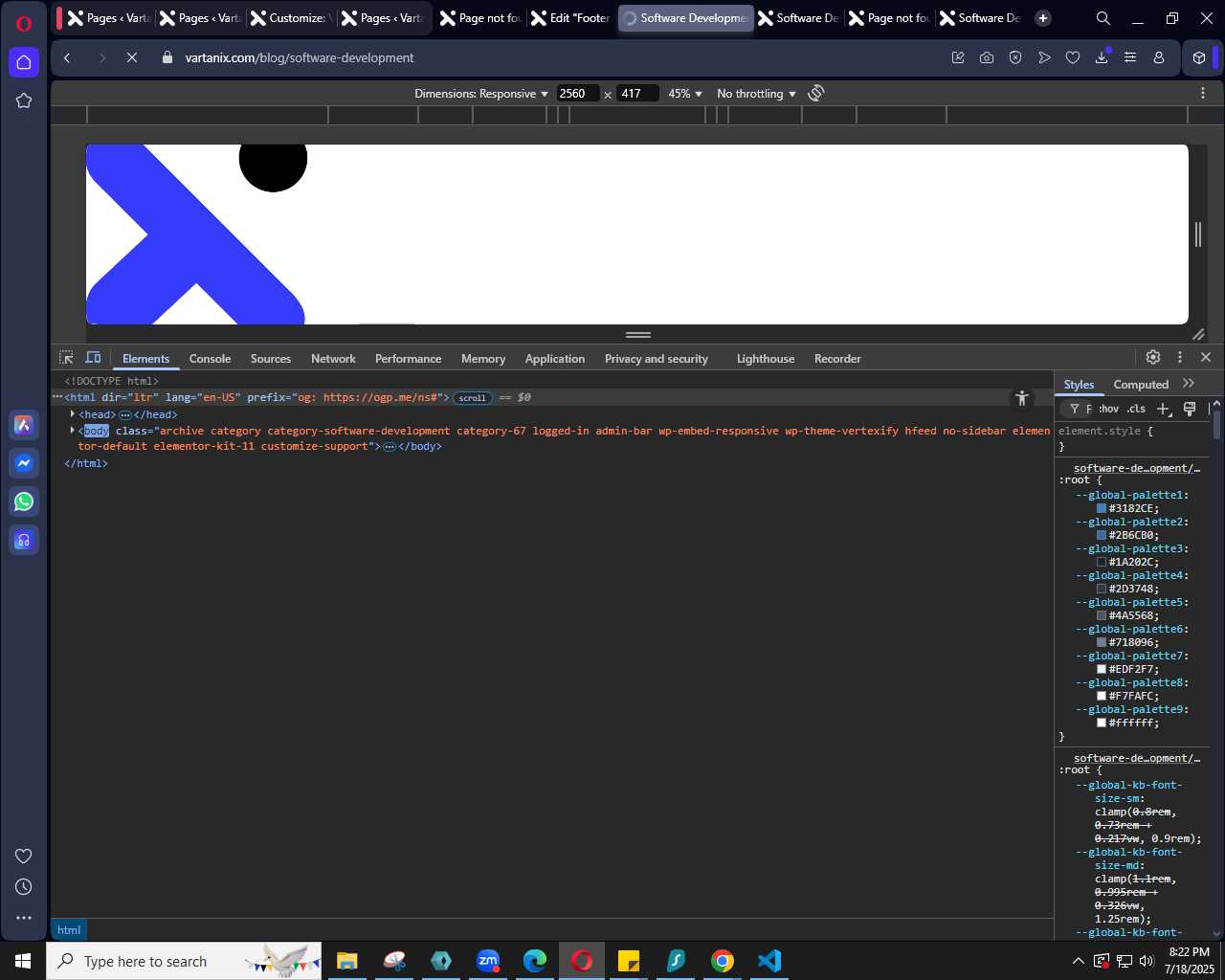Open the No throttling dropdown
1225x980 pixels.
click(x=756, y=94)
